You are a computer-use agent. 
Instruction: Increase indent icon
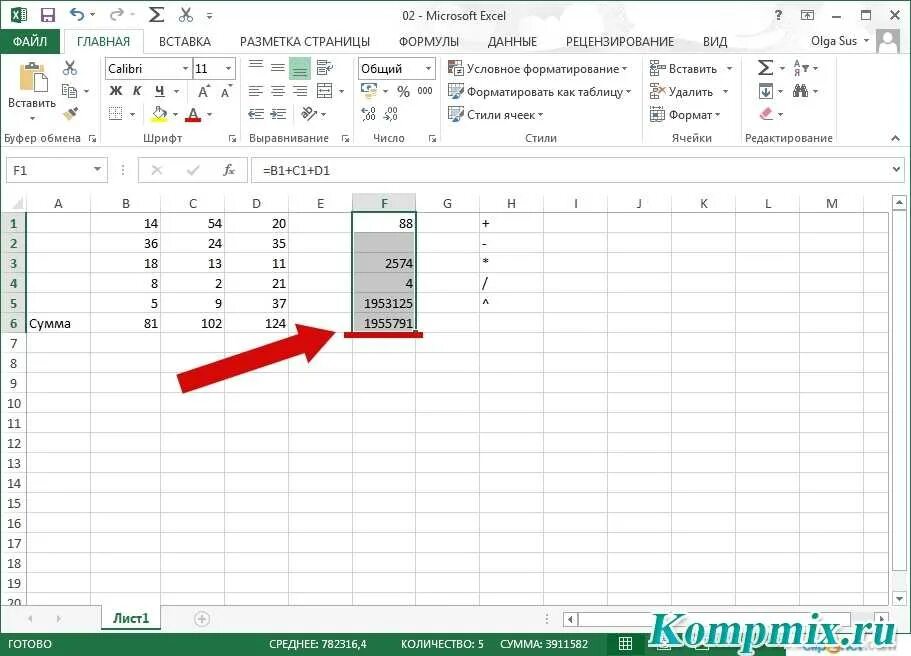(x=278, y=114)
